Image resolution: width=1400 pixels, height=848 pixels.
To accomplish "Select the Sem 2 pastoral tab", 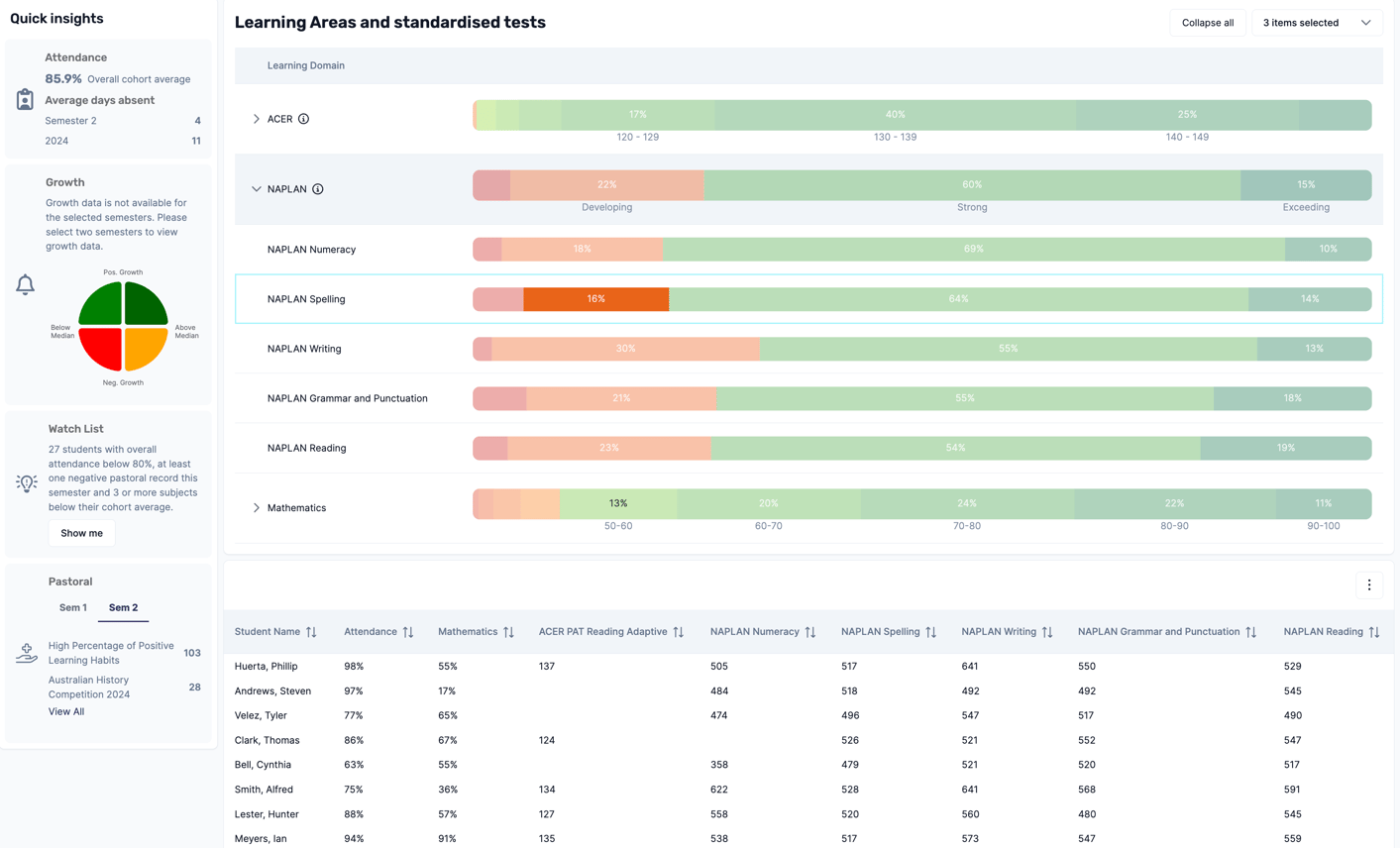I will tap(123, 607).
